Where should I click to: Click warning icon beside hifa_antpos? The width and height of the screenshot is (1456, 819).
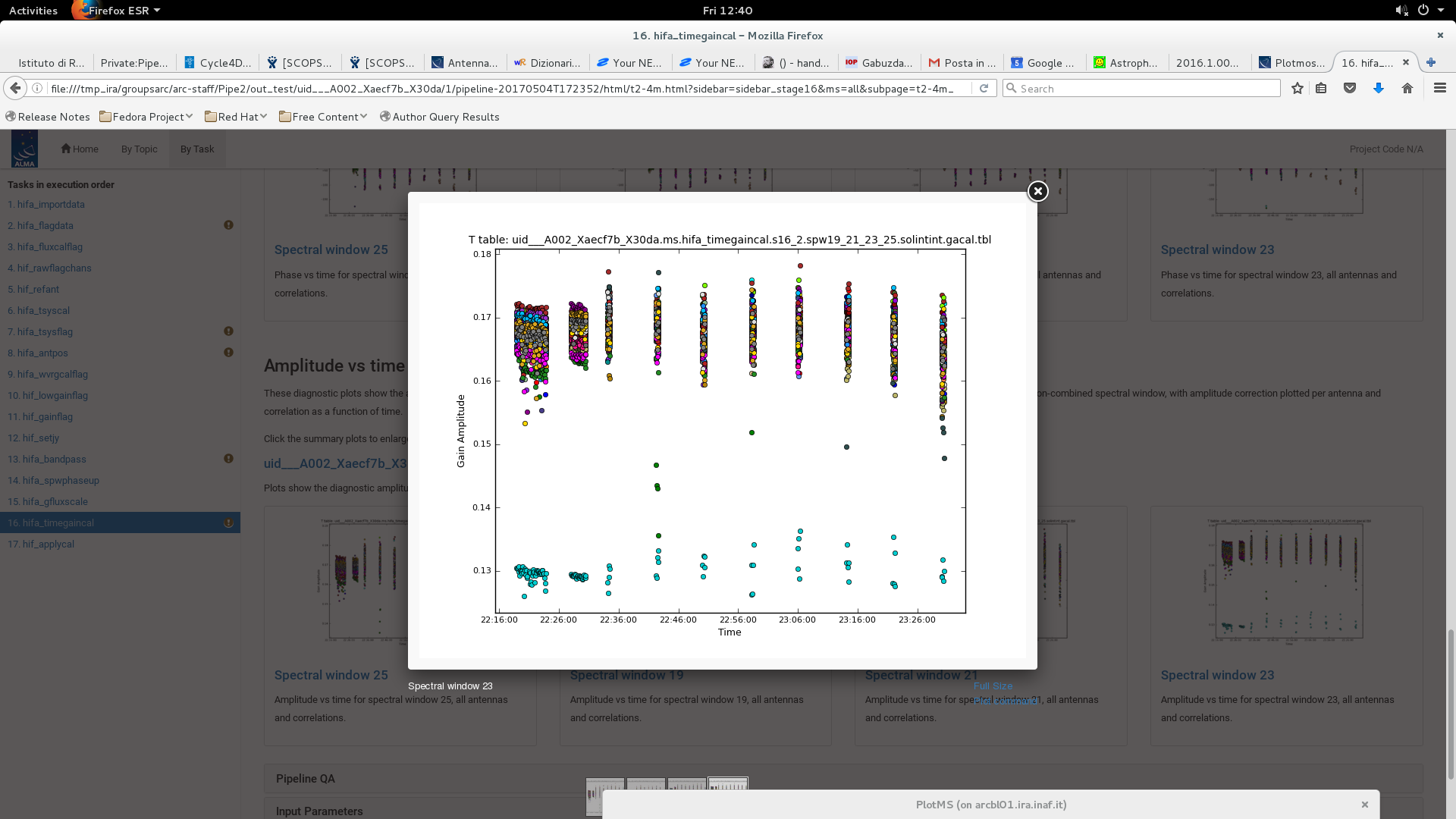228,353
